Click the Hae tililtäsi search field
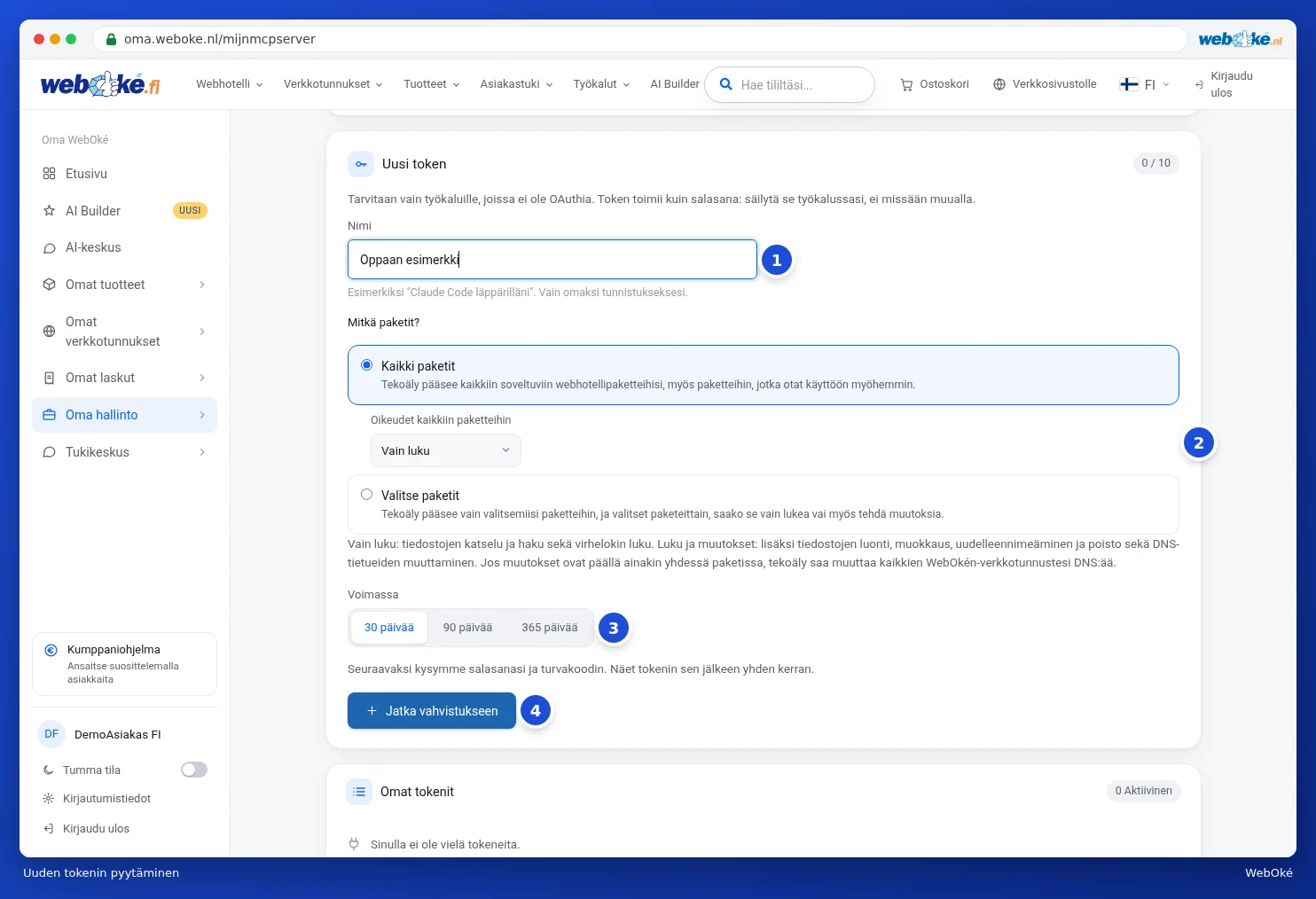The image size is (1316, 899). (790, 85)
